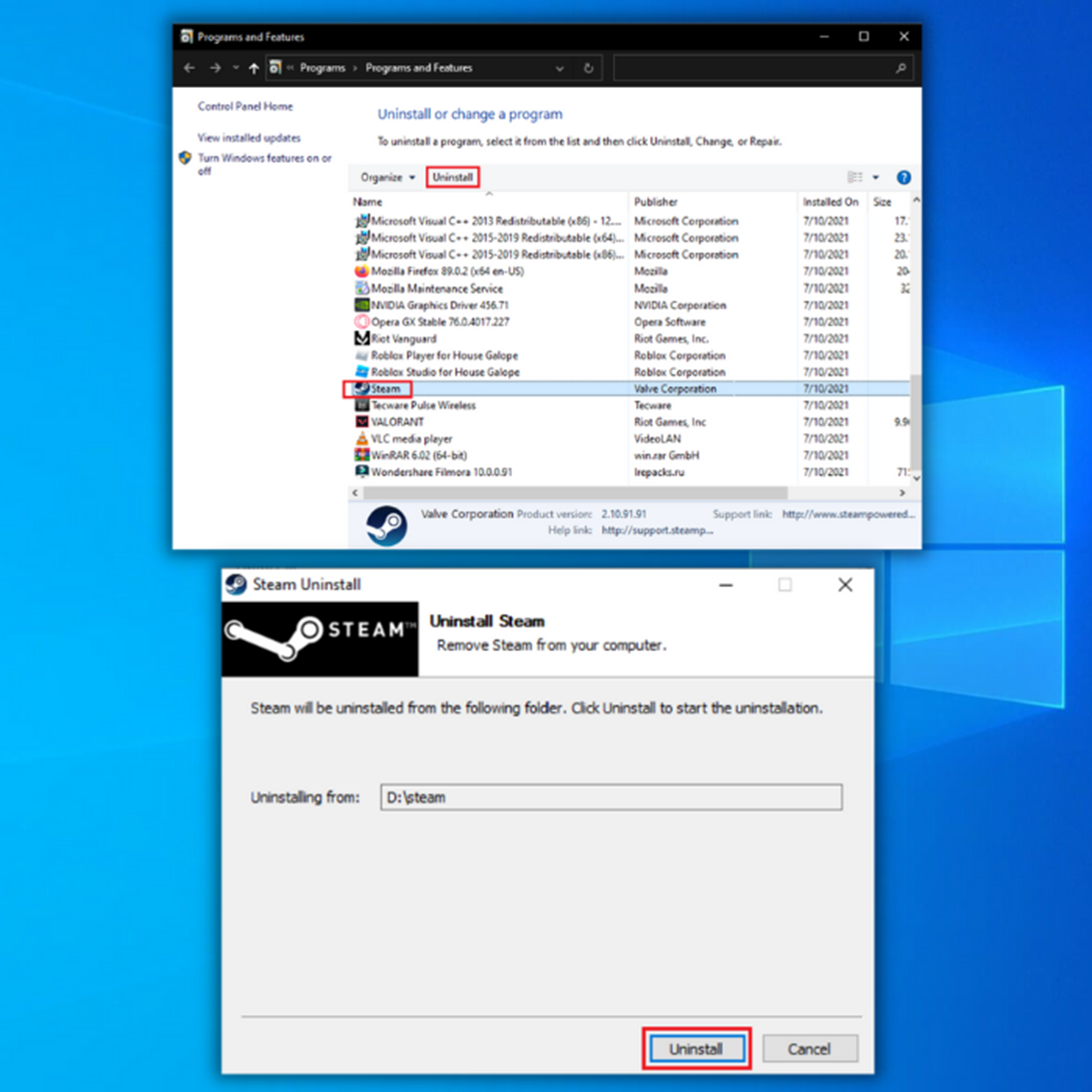Go up one level arrow
This screenshot has height=1092, width=1092.
click(255, 68)
